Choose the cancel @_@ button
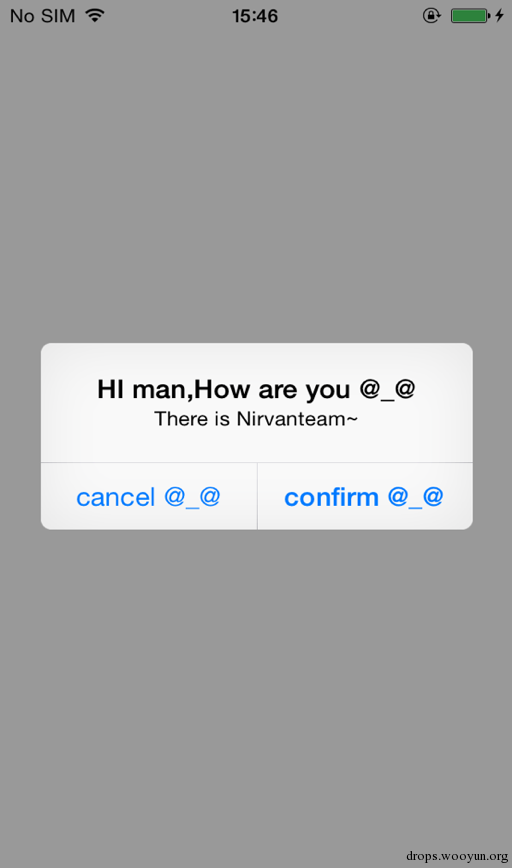 (149, 497)
